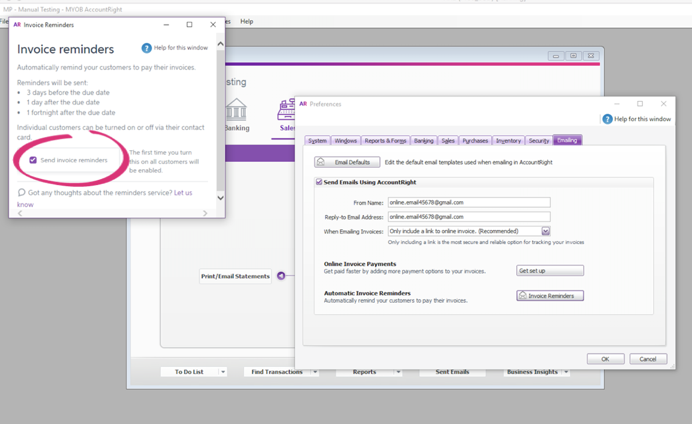The width and height of the screenshot is (692, 424).
Task: Expand the When Emailing Invoices dropdown
Action: 546,231
